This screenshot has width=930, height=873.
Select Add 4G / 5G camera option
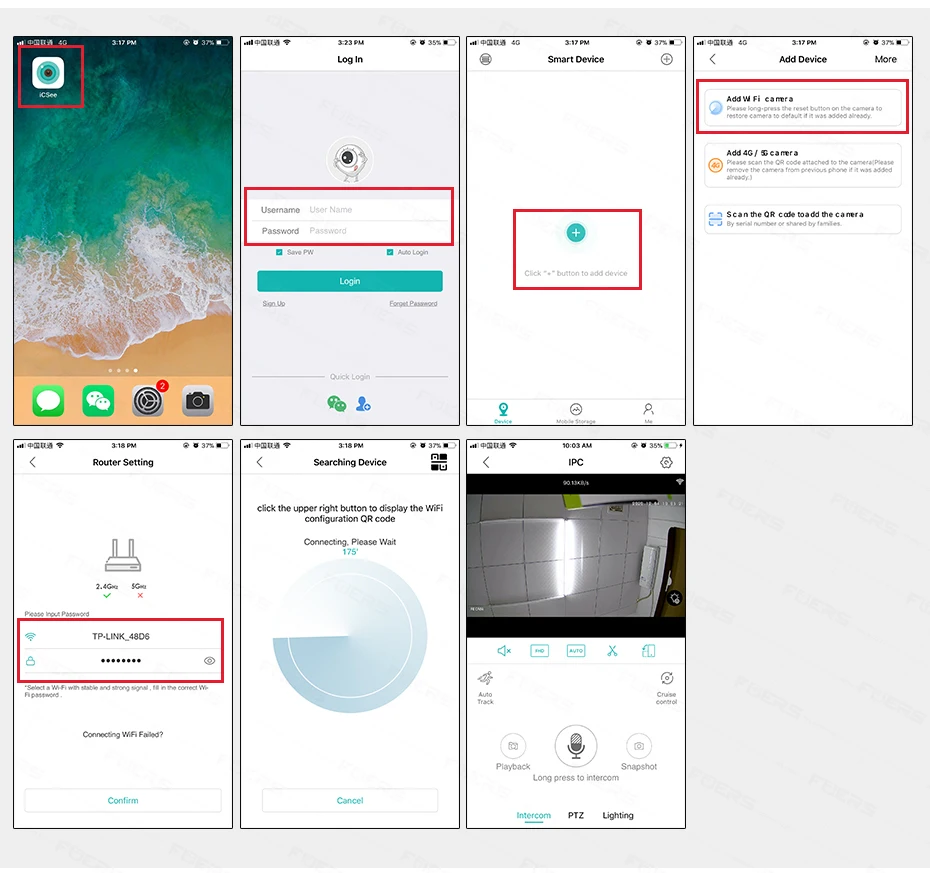pos(802,165)
